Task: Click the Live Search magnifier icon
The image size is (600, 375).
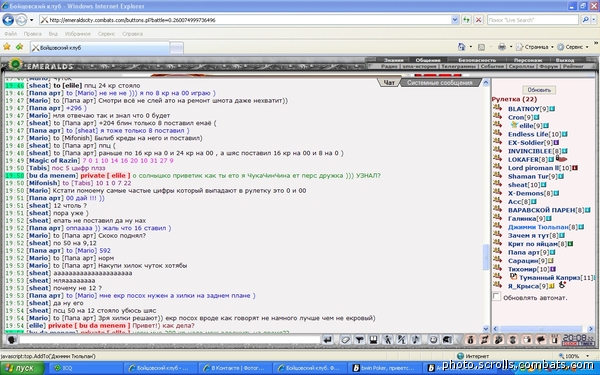Action: tap(585, 20)
